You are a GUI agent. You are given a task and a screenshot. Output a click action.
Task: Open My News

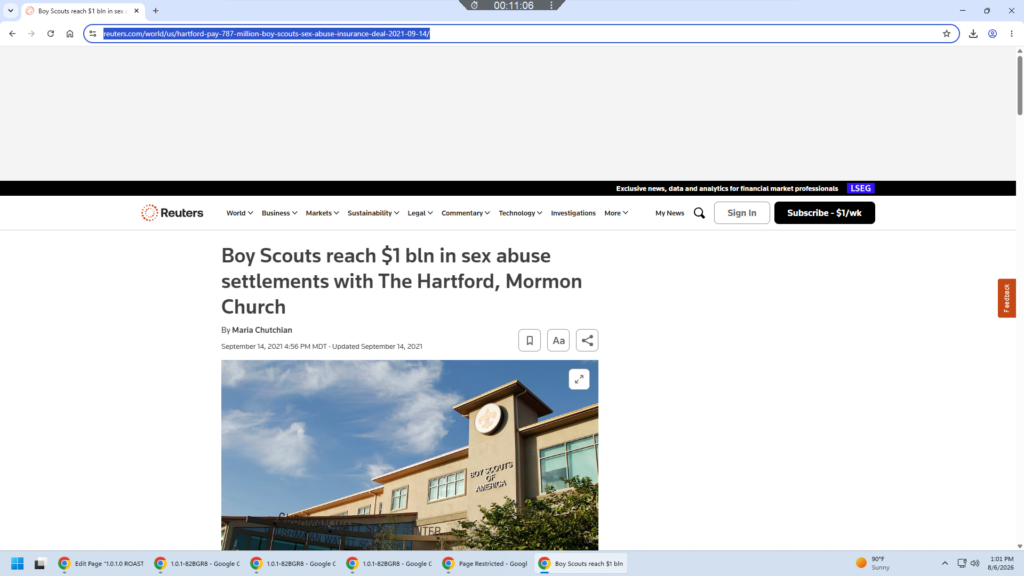point(669,213)
